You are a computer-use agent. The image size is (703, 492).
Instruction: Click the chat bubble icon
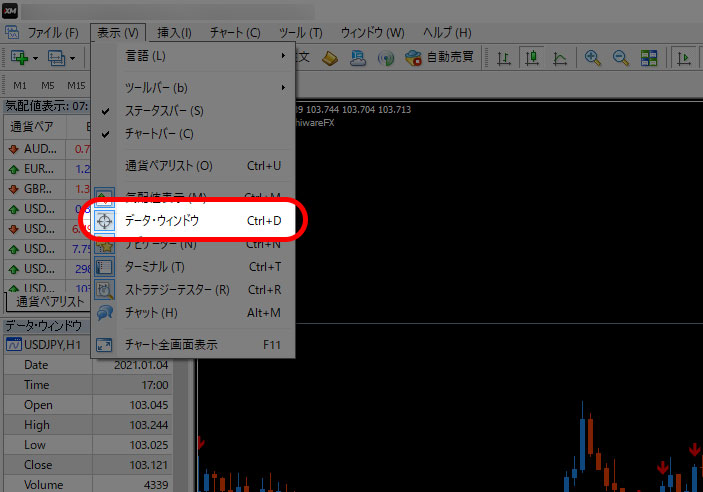click(x=105, y=313)
